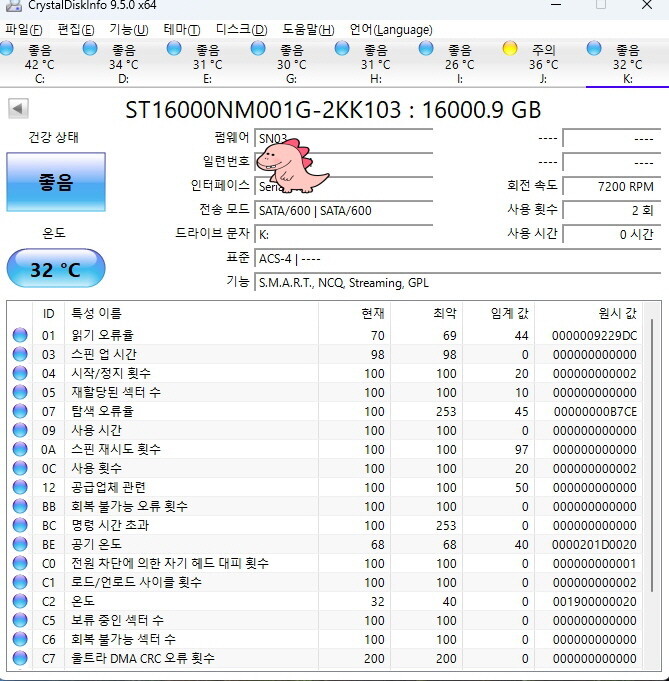Click the status icon of row 0A
Image resolution: width=669 pixels, height=681 pixels.
(20, 450)
